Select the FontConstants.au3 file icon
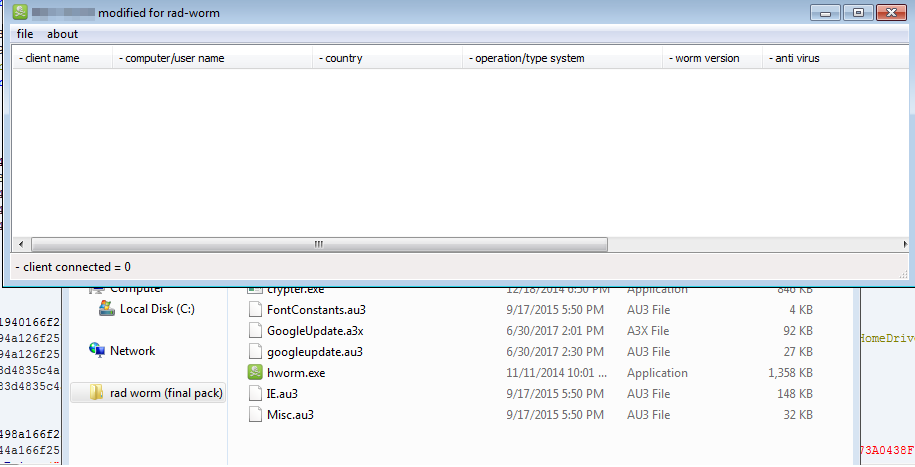This screenshot has width=915, height=467. [254, 310]
